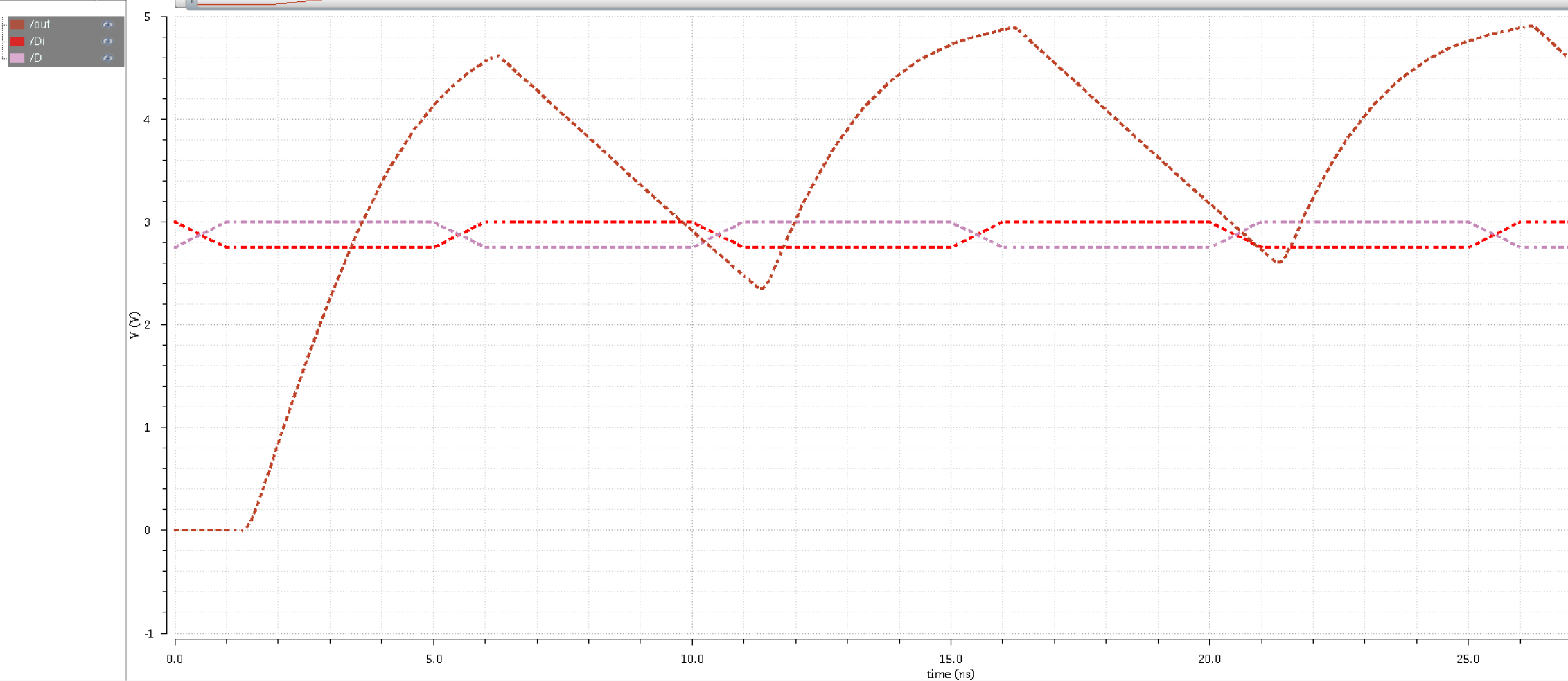
Task: Click the "time (ns)" x-axis title
Action: coord(950,674)
